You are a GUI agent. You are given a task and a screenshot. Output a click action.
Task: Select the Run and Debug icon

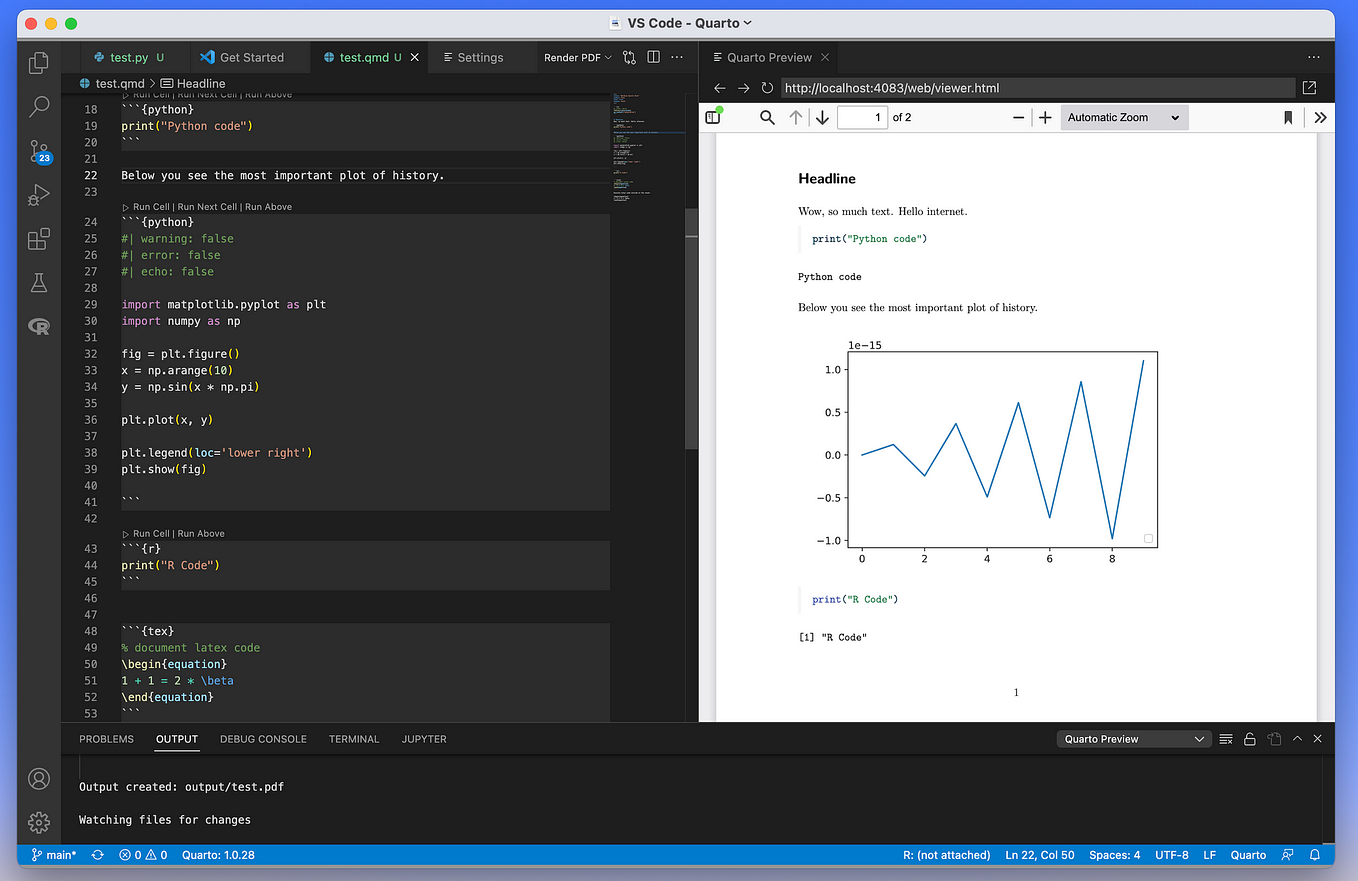[x=38, y=194]
